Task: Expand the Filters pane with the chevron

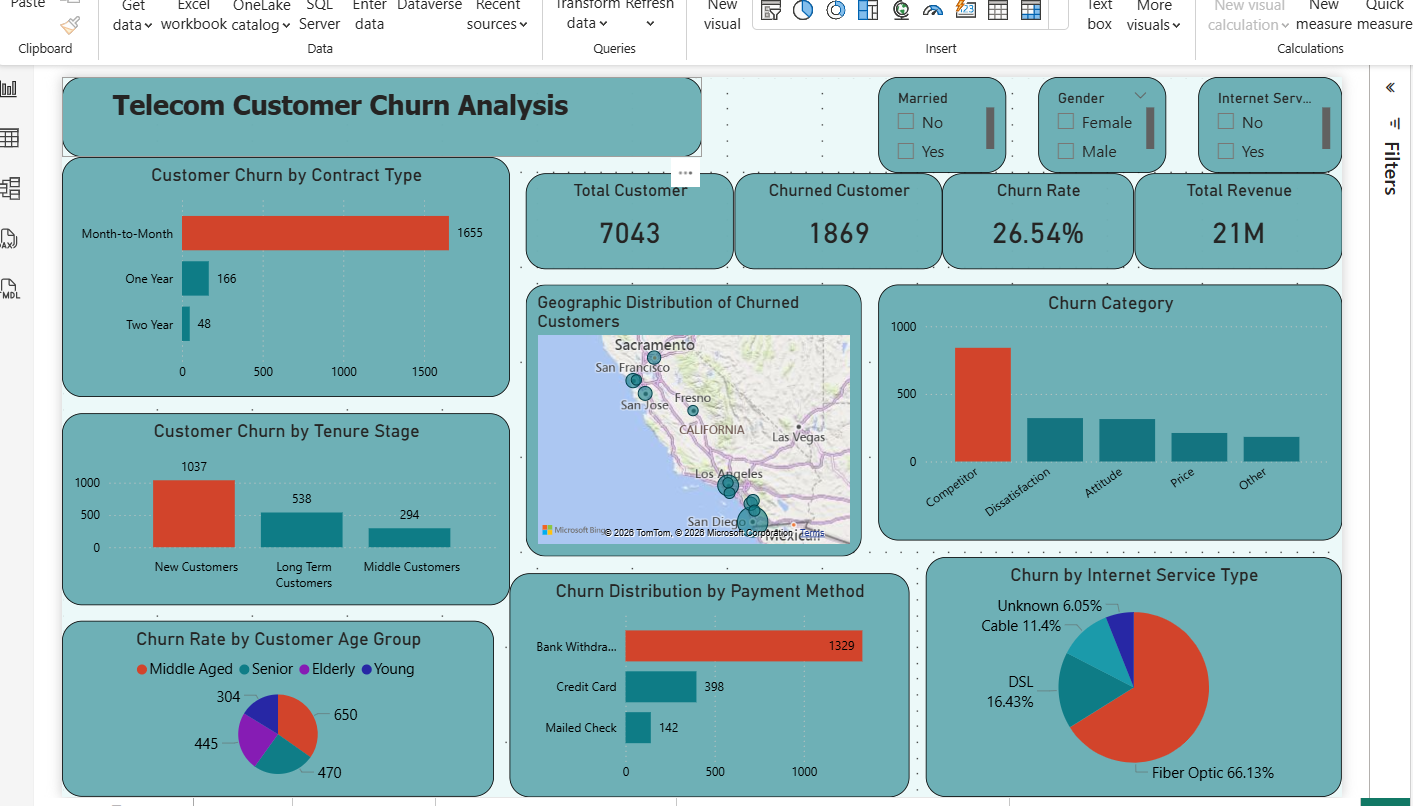Action: point(1390,88)
